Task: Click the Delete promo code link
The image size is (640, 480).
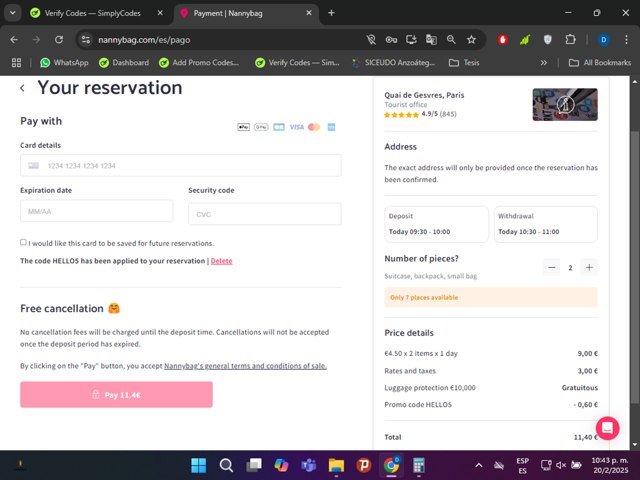Action: coord(221,261)
